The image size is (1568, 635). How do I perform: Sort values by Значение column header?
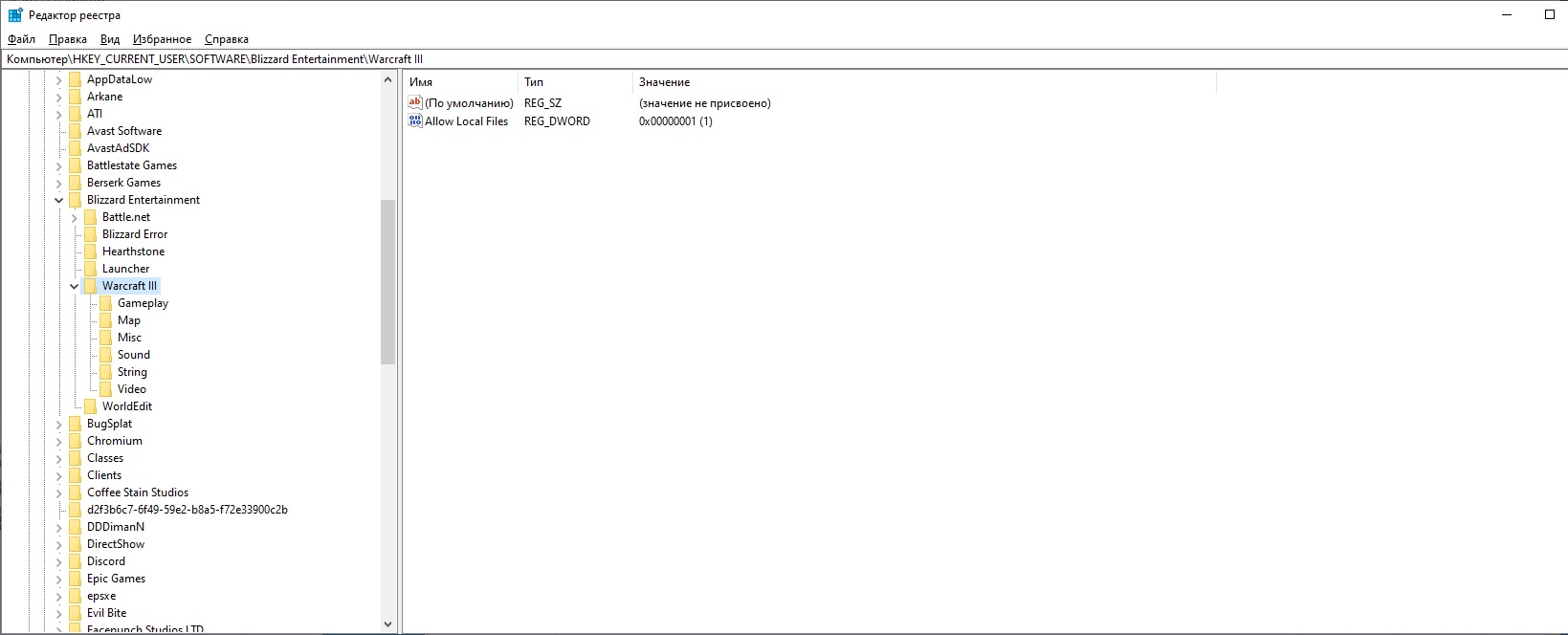tap(924, 82)
